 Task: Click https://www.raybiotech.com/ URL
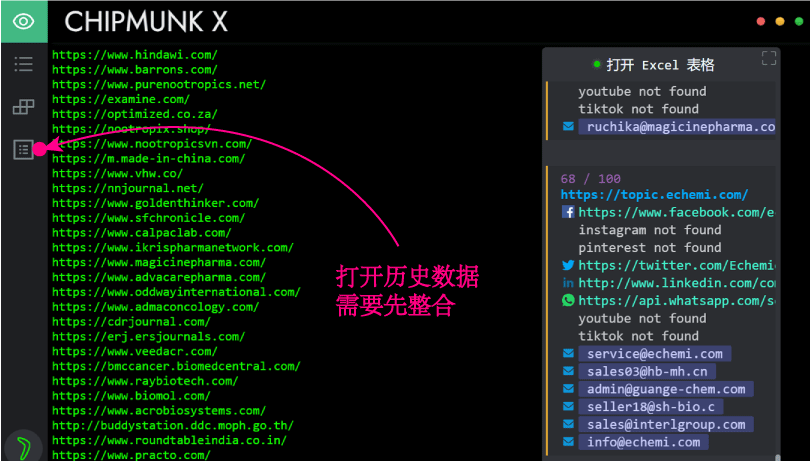point(145,381)
